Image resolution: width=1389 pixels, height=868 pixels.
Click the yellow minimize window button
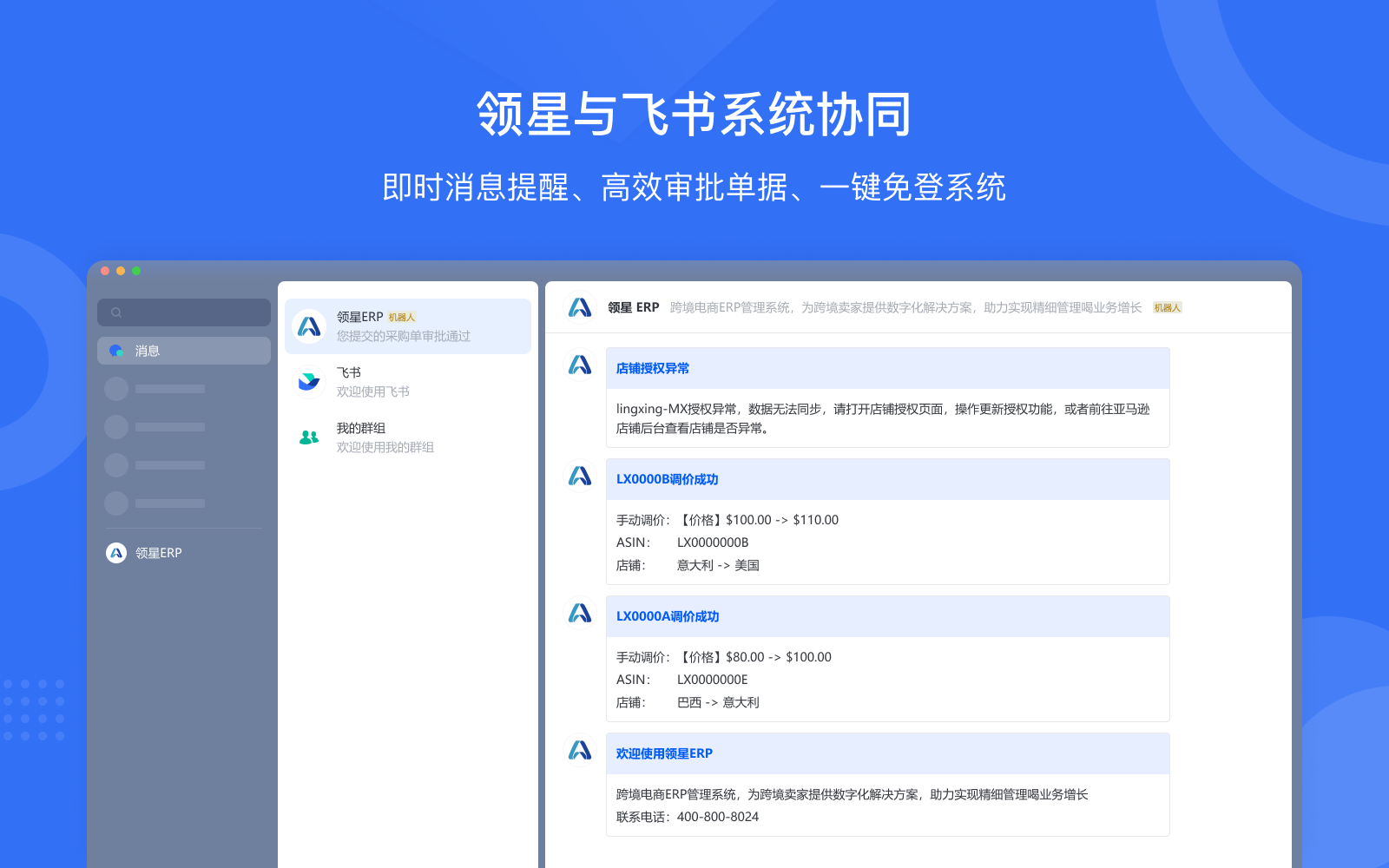pyautogui.click(x=121, y=271)
